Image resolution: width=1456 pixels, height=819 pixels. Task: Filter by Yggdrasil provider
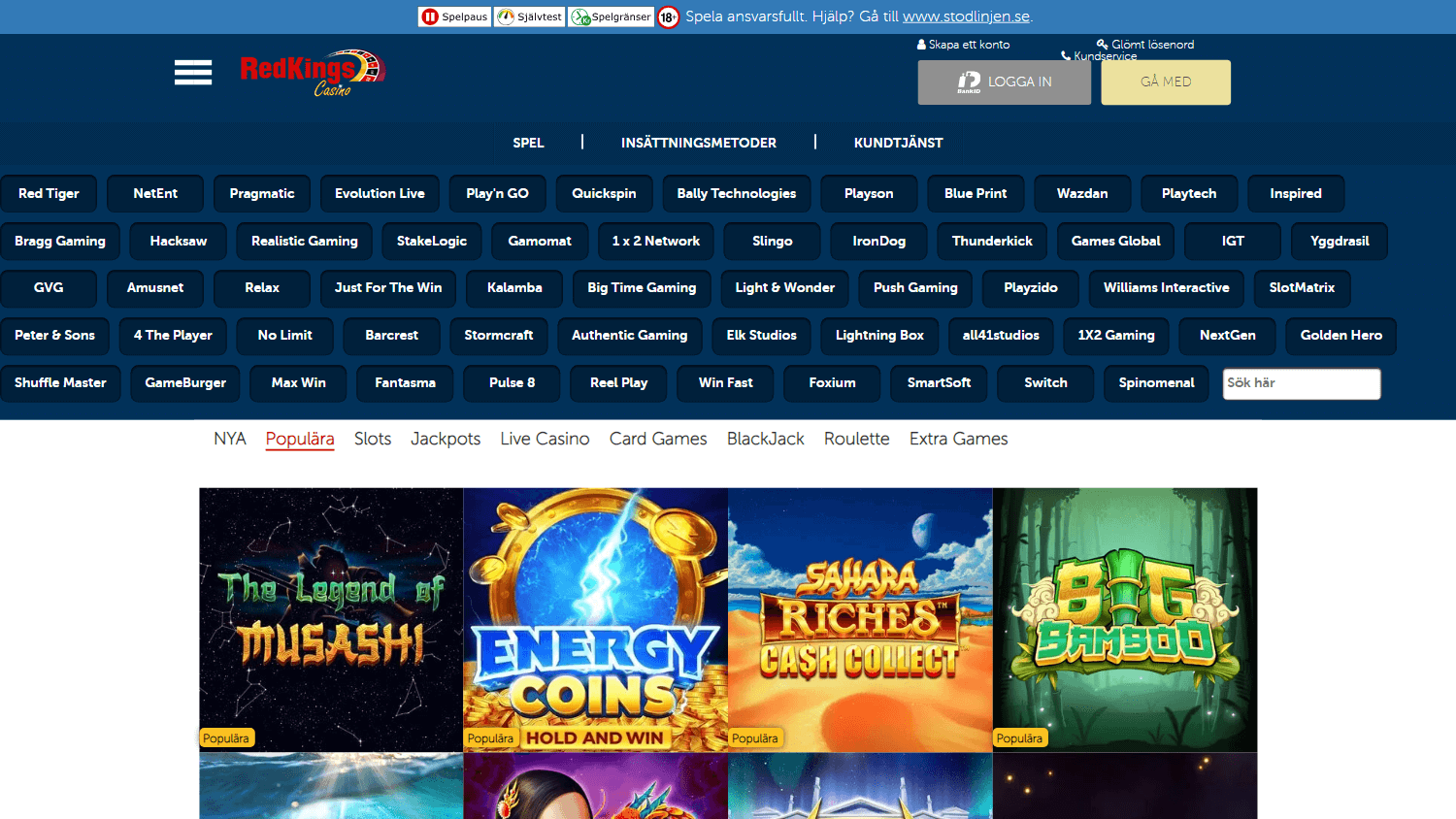1340,241
